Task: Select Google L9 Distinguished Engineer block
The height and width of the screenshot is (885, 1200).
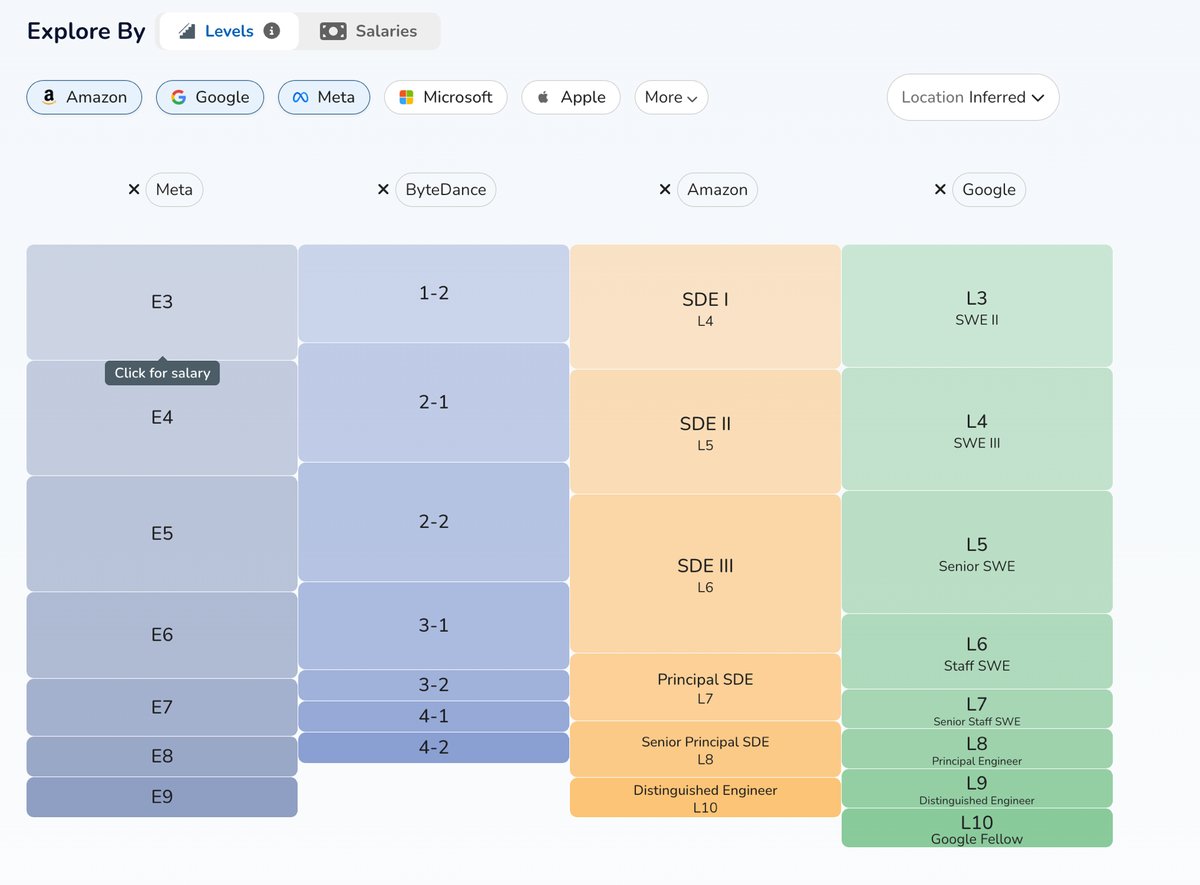Action: pos(977,789)
